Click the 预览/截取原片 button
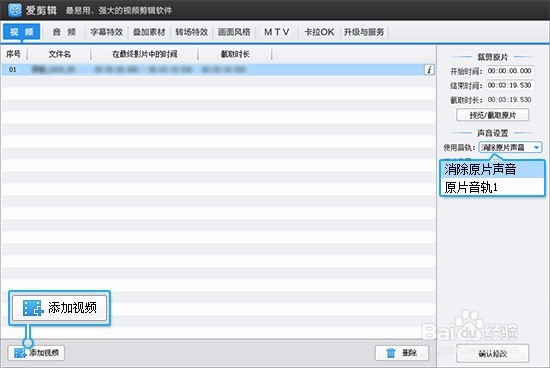 click(x=492, y=115)
